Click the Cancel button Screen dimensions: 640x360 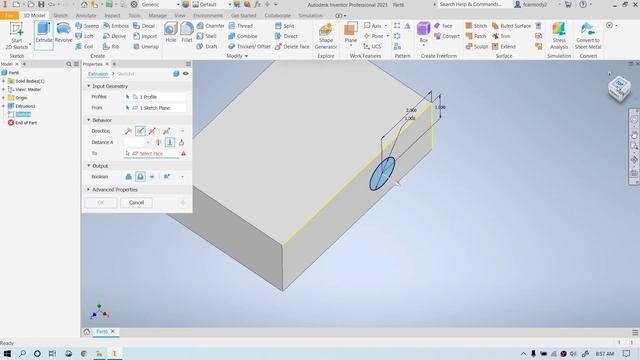pyautogui.click(x=136, y=203)
